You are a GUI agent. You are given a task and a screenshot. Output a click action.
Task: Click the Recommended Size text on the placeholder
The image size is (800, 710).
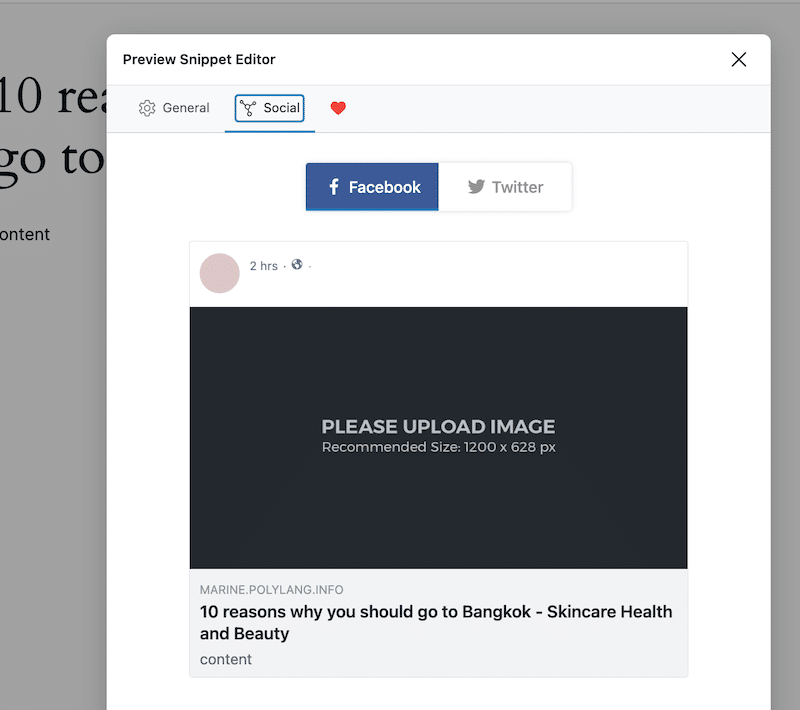pyautogui.click(x=438, y=447)
